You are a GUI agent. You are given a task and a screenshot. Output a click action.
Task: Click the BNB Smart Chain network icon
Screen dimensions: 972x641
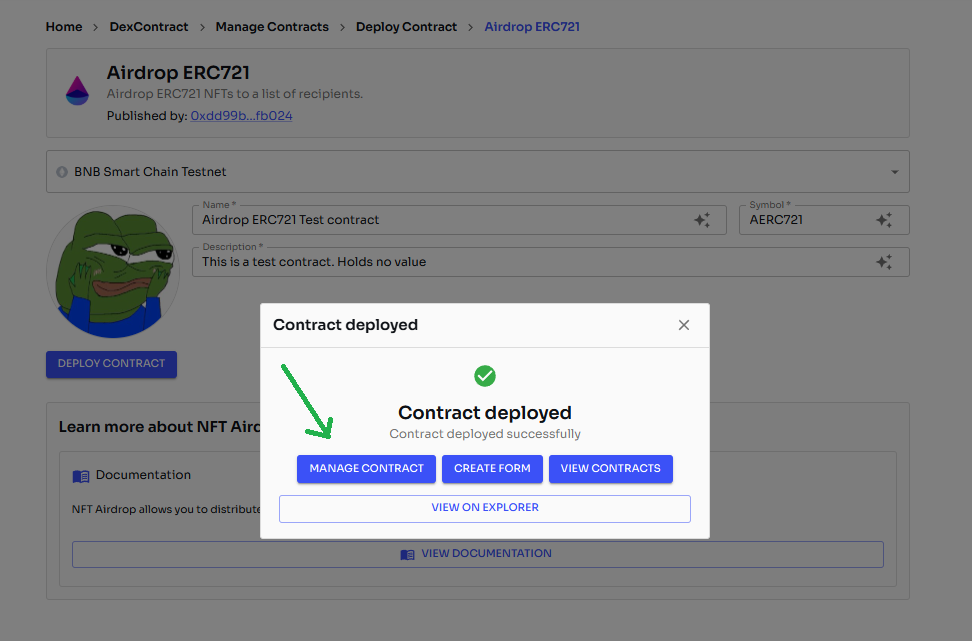[x=62, y=172]
